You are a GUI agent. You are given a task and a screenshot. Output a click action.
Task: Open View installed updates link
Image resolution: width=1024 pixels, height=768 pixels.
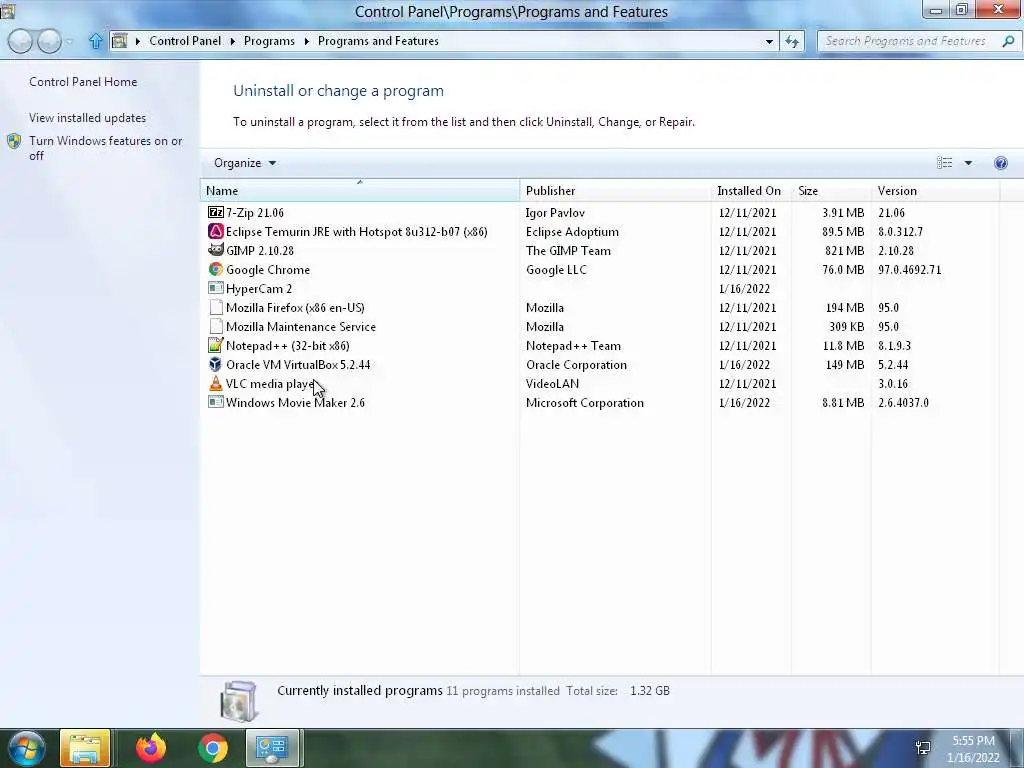pyautogui.click(x=88, y=118)
